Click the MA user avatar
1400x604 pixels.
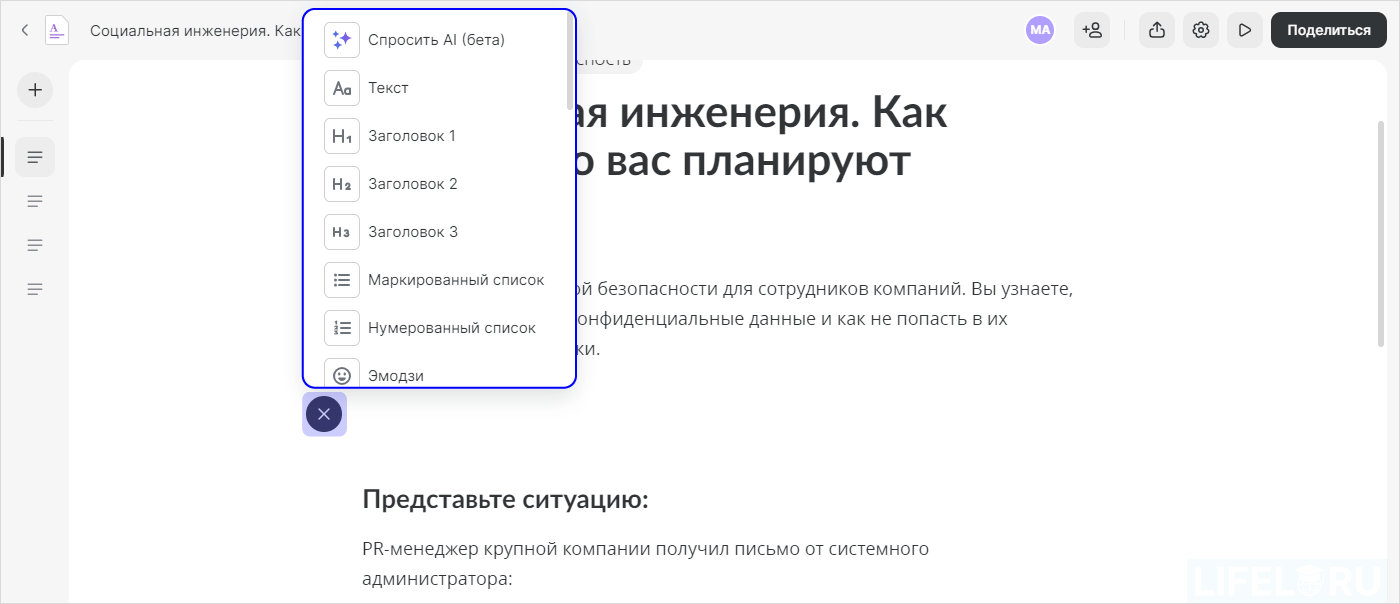point(1040,30)
